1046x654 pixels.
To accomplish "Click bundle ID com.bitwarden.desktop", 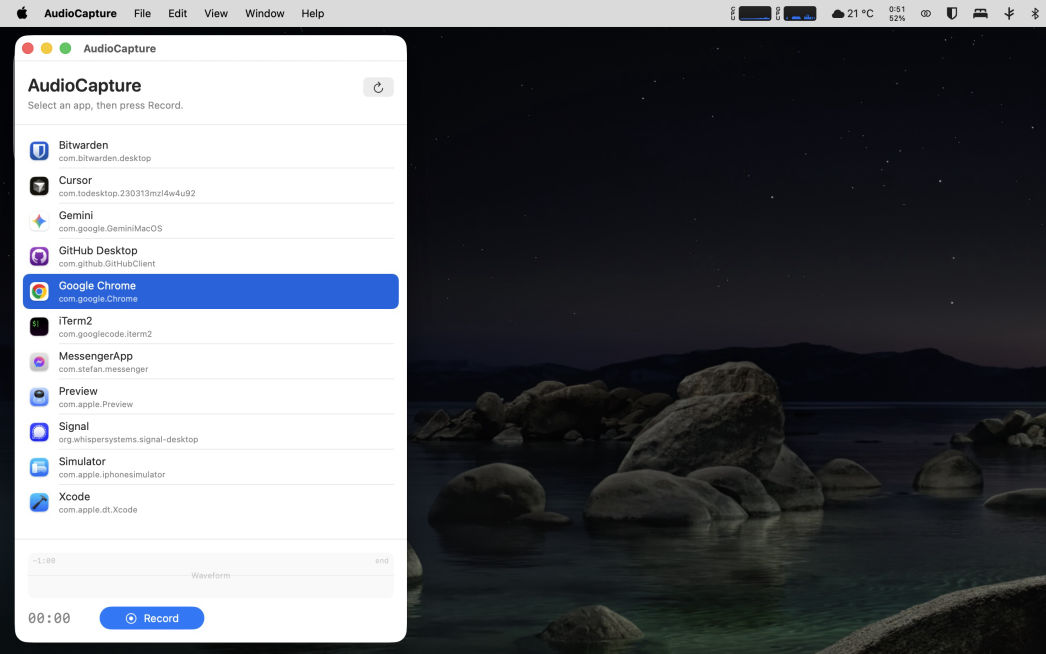I will click(x=105, y=158).
